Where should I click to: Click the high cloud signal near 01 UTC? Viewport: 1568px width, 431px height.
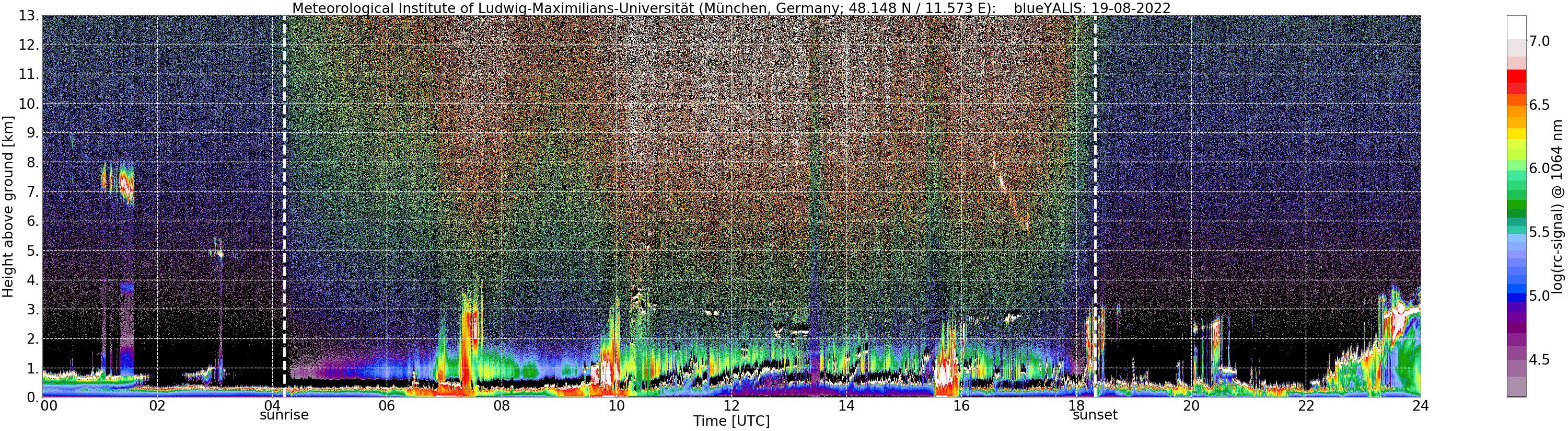pos(119,183)
